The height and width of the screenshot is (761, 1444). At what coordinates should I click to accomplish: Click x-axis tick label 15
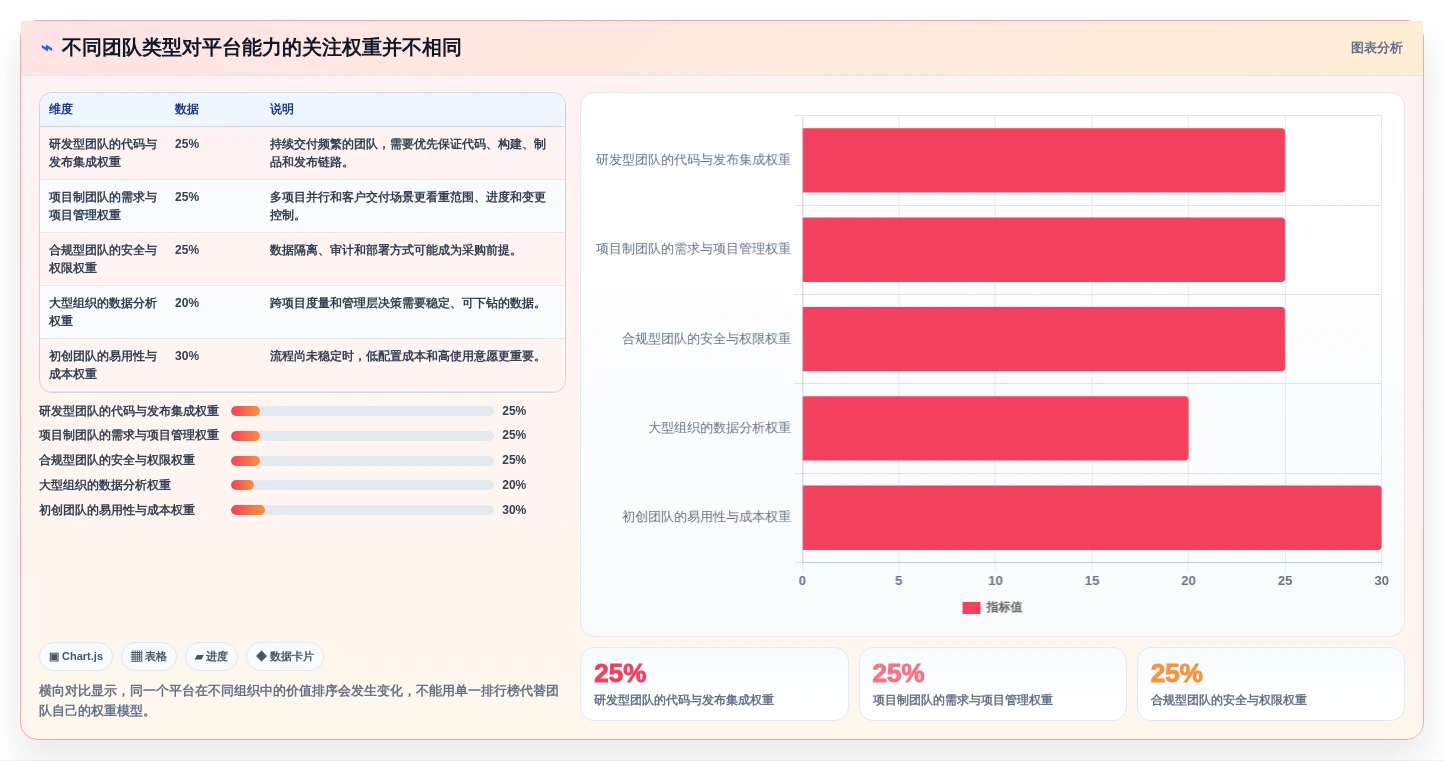coord(1092,581)
